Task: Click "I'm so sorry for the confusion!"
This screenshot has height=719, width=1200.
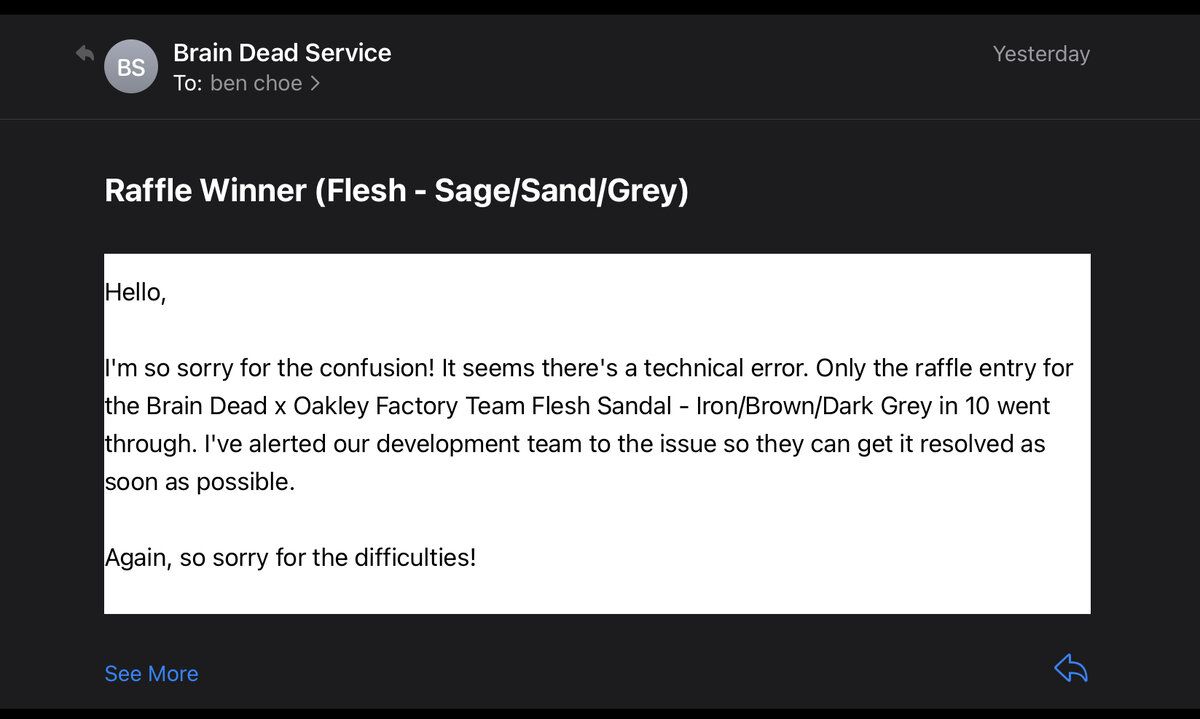Action: coord(270,368)
